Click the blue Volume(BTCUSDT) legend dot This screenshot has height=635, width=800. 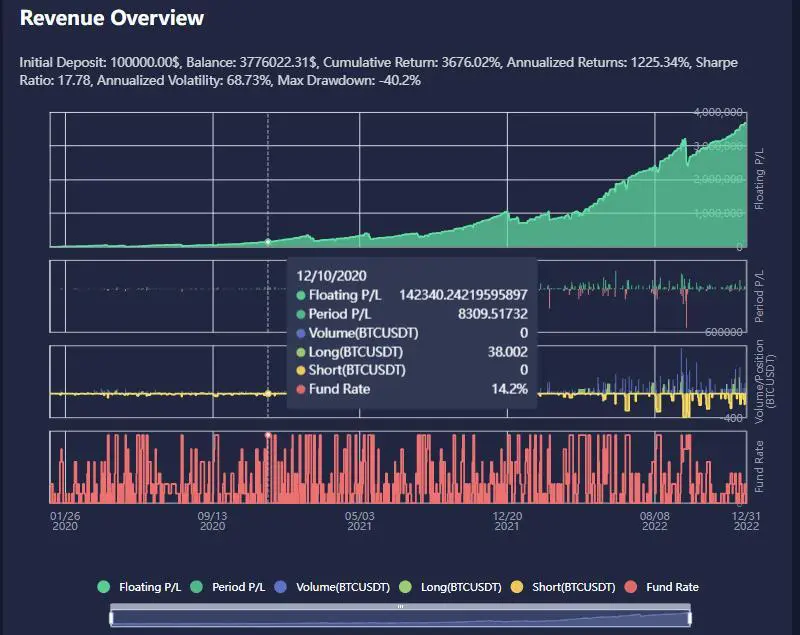tap(281, 587)
